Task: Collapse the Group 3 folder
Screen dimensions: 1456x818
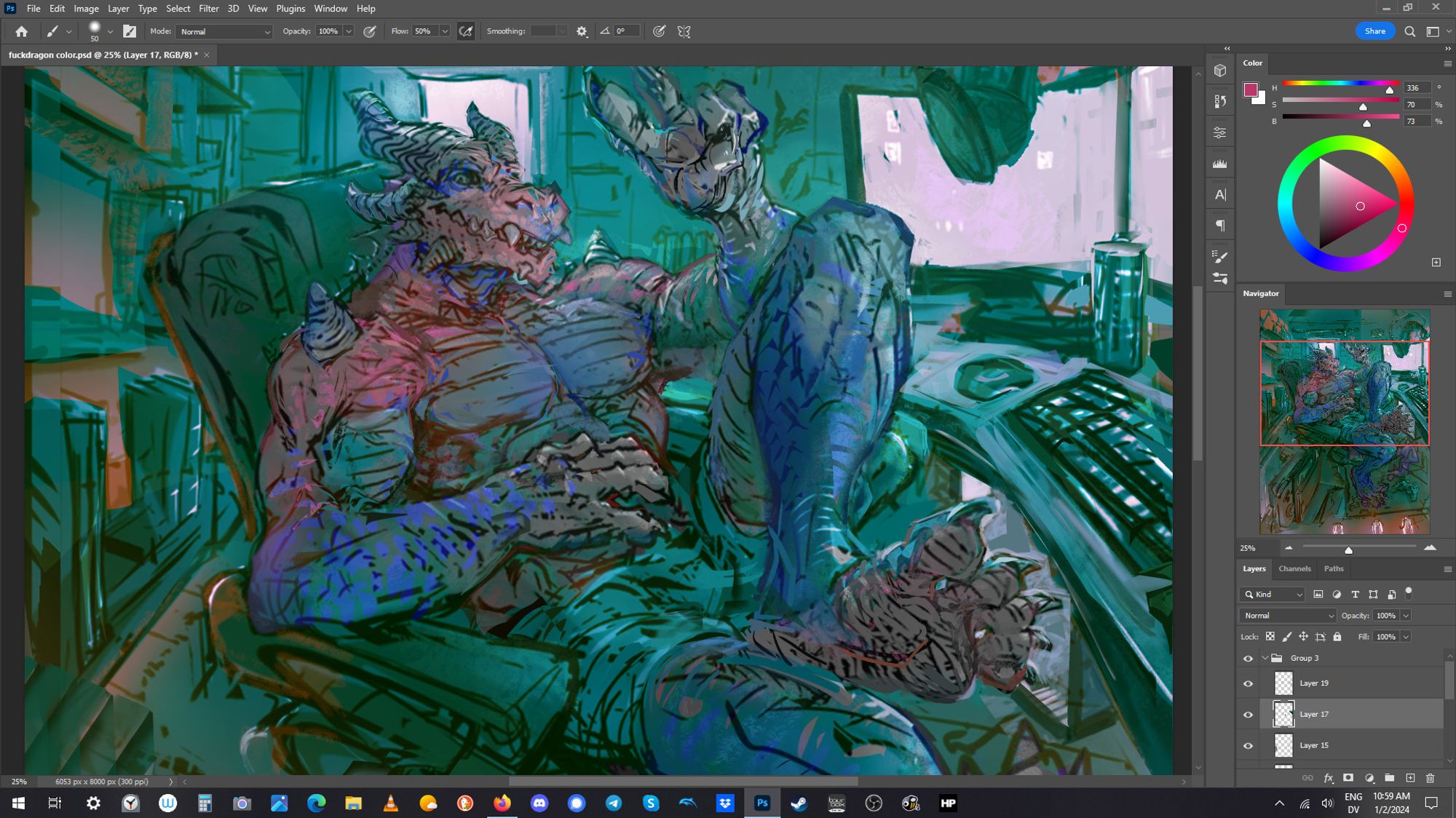Action: coord(1265,658)
